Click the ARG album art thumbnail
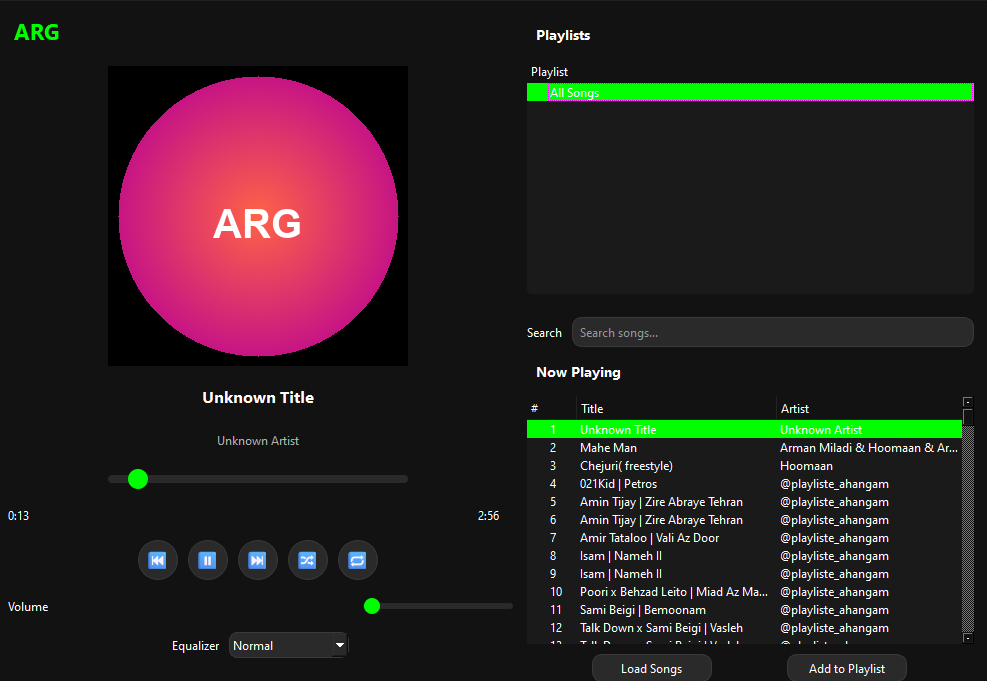The width and height of the screenshot is (987, 681). tap(258, 216)
